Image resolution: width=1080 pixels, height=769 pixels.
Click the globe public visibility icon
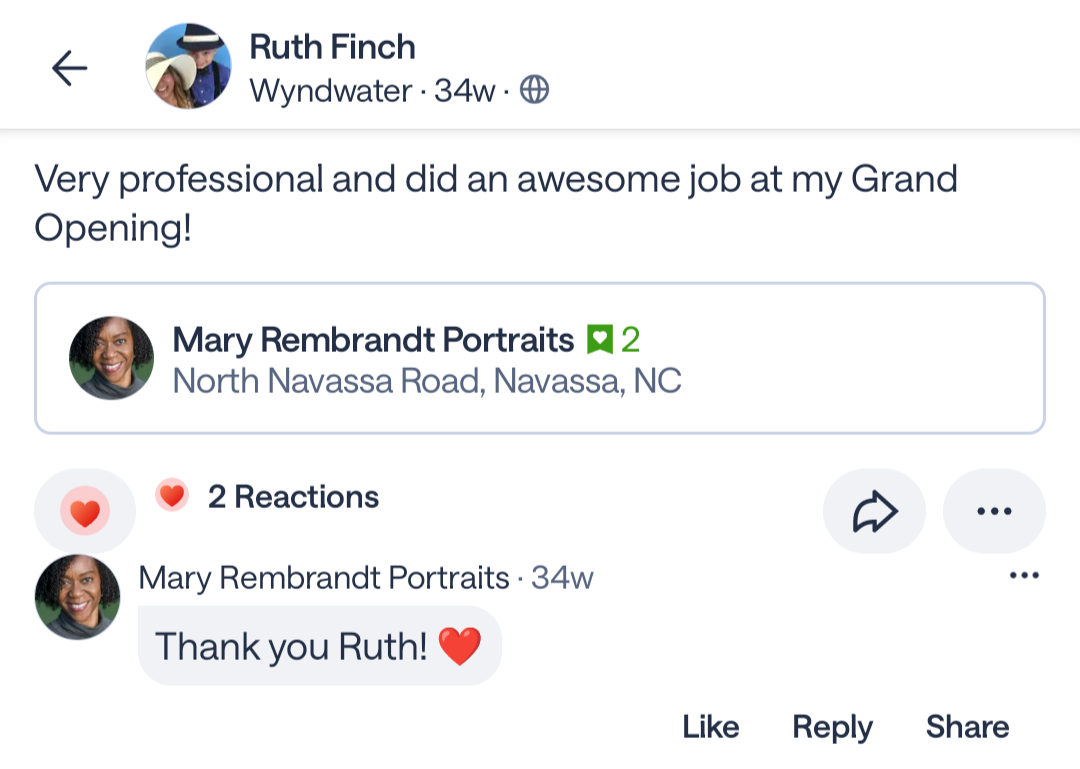(535, 91)
